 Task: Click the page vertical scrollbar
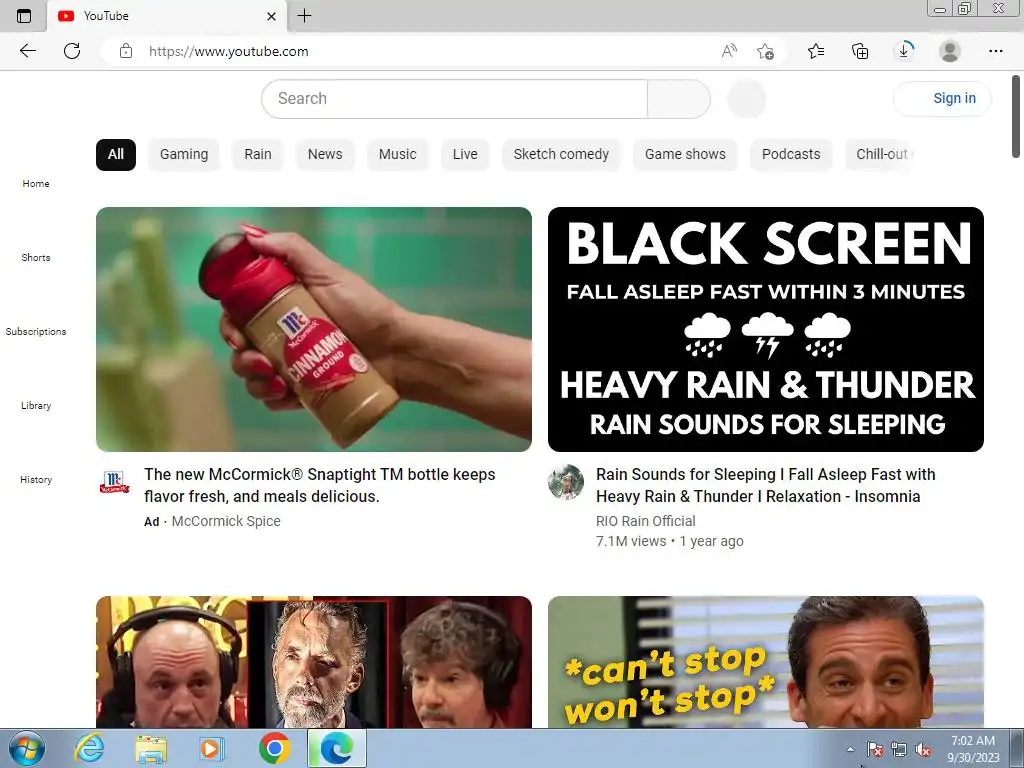1016,116
